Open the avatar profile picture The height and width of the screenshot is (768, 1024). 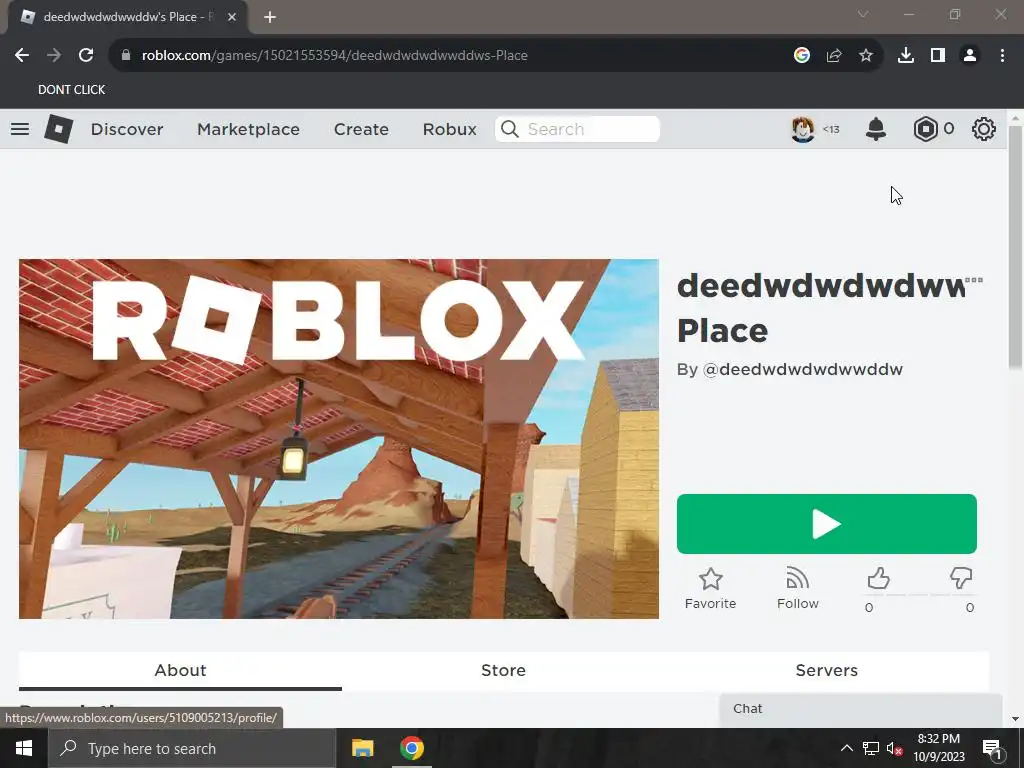(803, 129)
